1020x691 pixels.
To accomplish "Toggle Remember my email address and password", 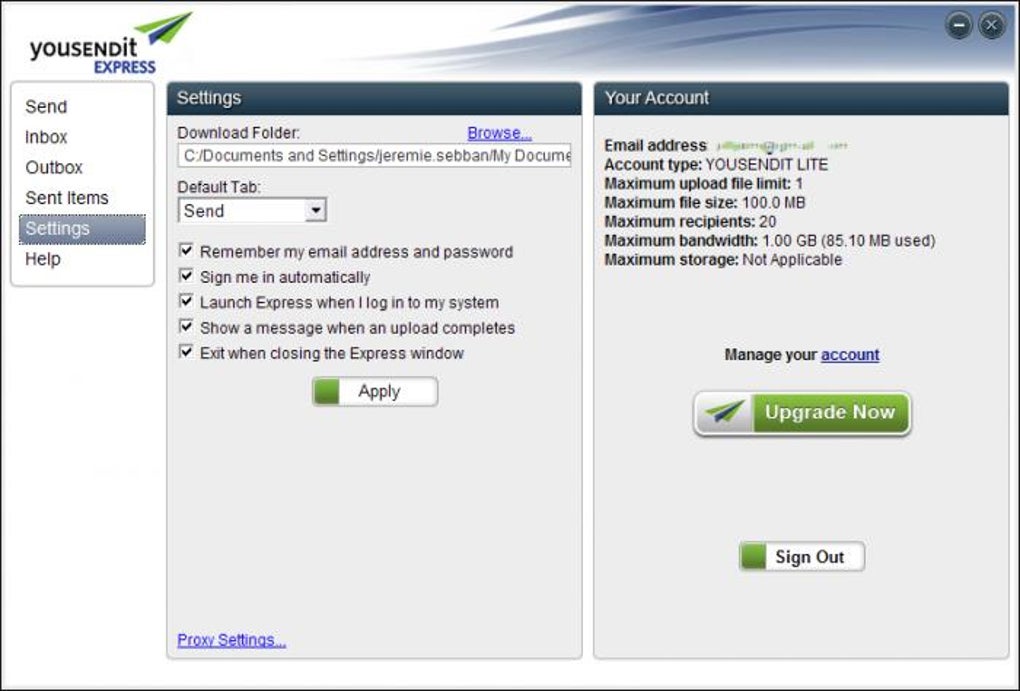I will (186, 251).
